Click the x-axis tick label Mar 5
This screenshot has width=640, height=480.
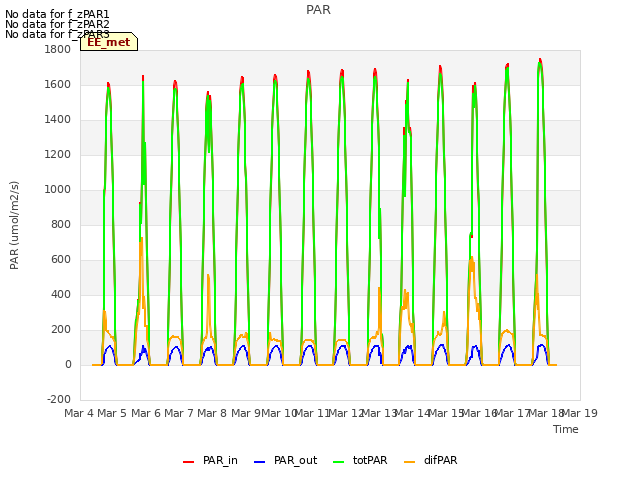click(x=112, y=413)
